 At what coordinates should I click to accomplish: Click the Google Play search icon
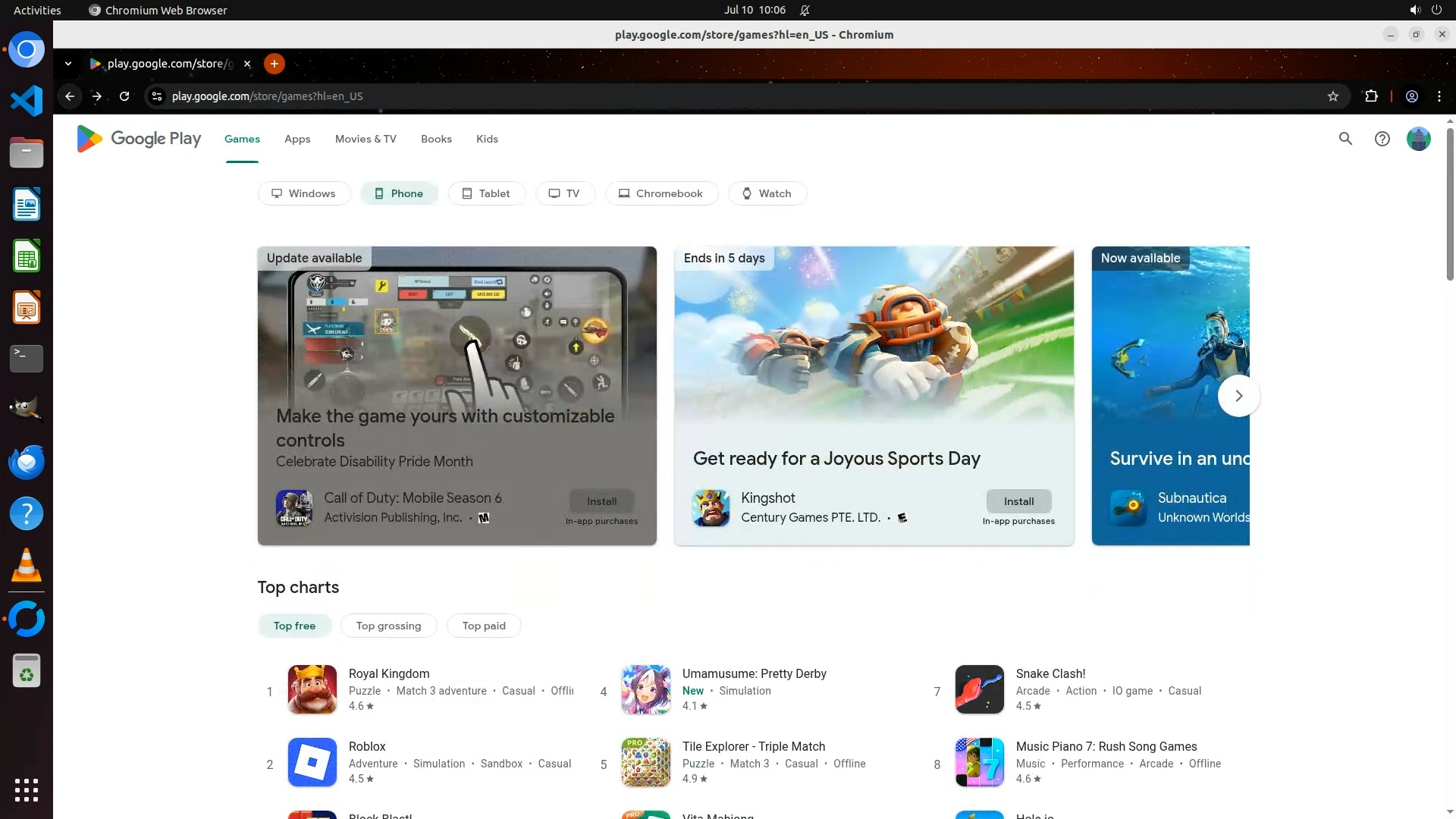pos(1345,139)
